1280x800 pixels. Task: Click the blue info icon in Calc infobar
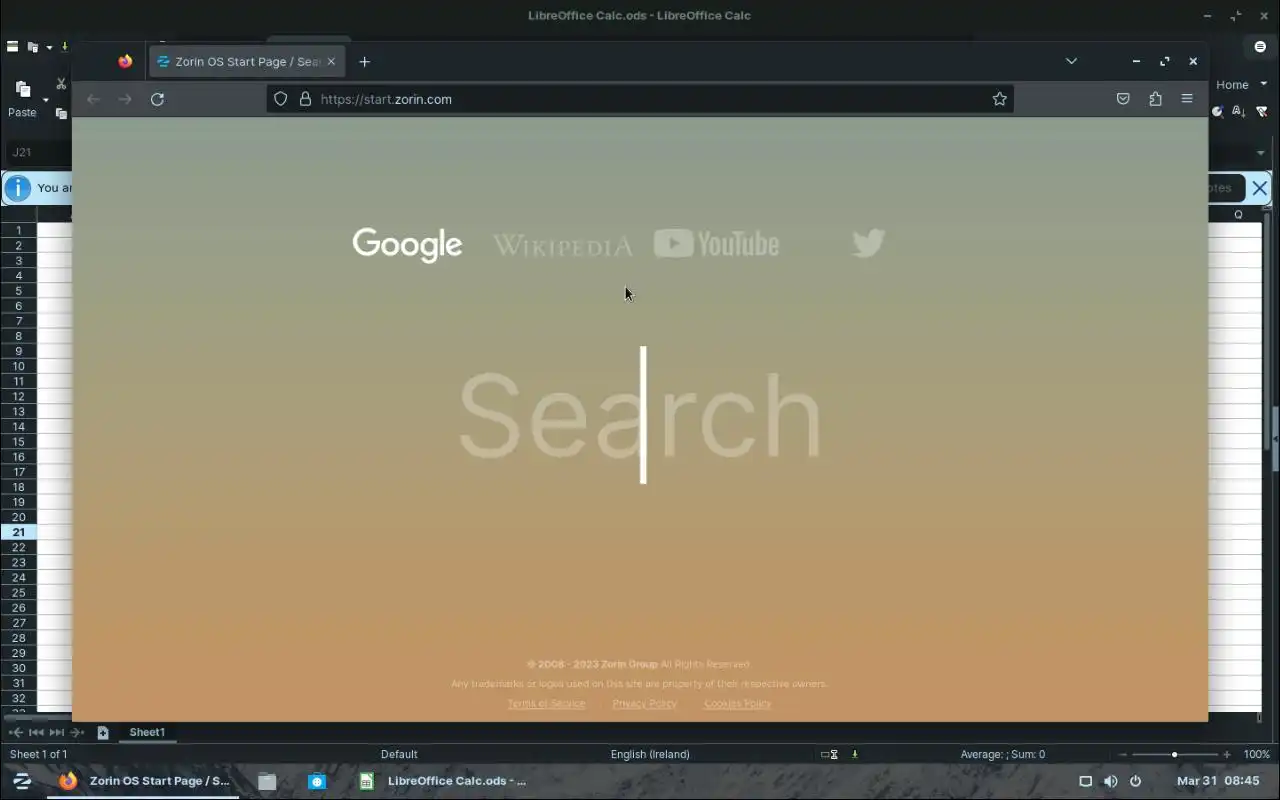pyautogui.click(x=17, y=188)
